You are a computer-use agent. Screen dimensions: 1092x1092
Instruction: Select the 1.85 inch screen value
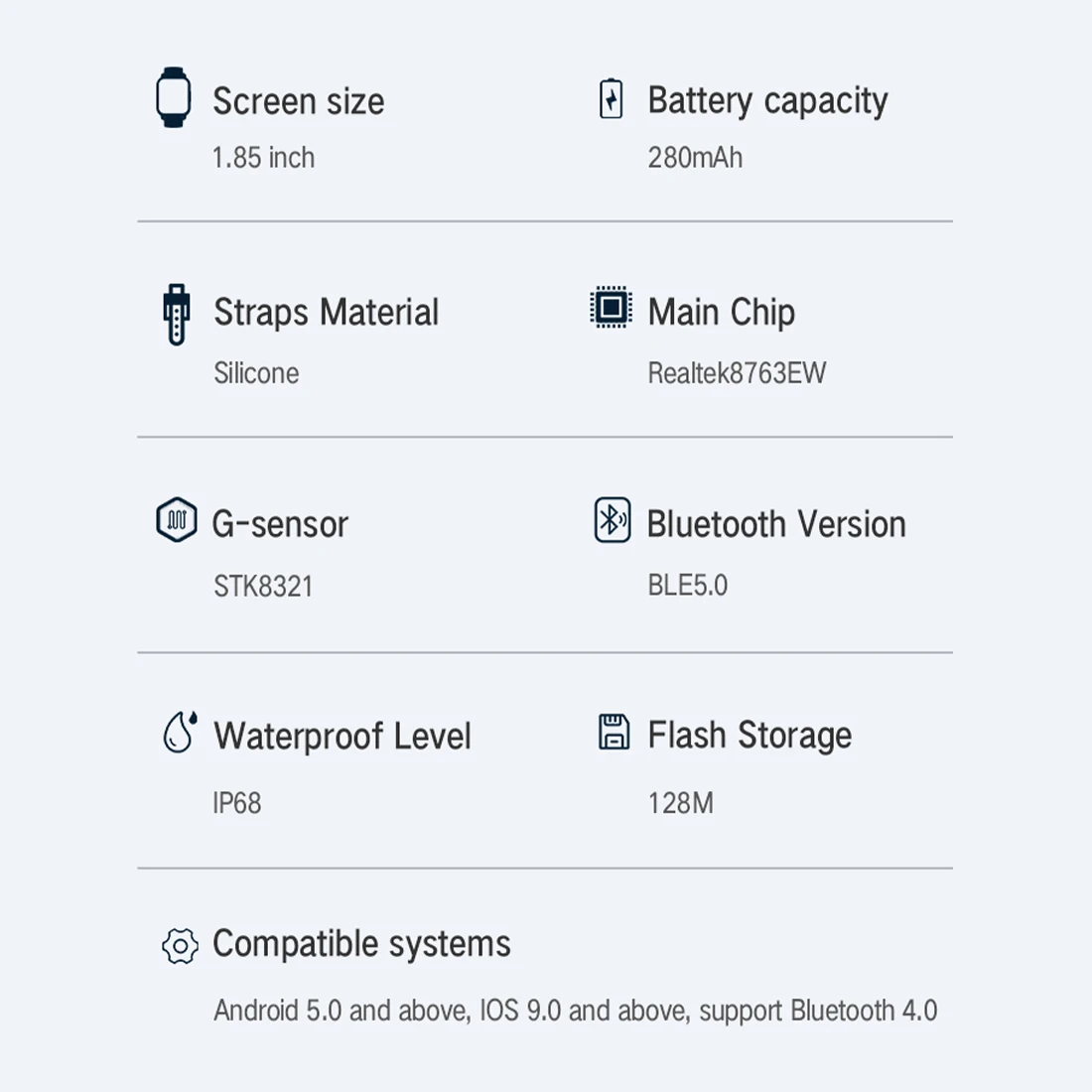(x=263, y=158)
